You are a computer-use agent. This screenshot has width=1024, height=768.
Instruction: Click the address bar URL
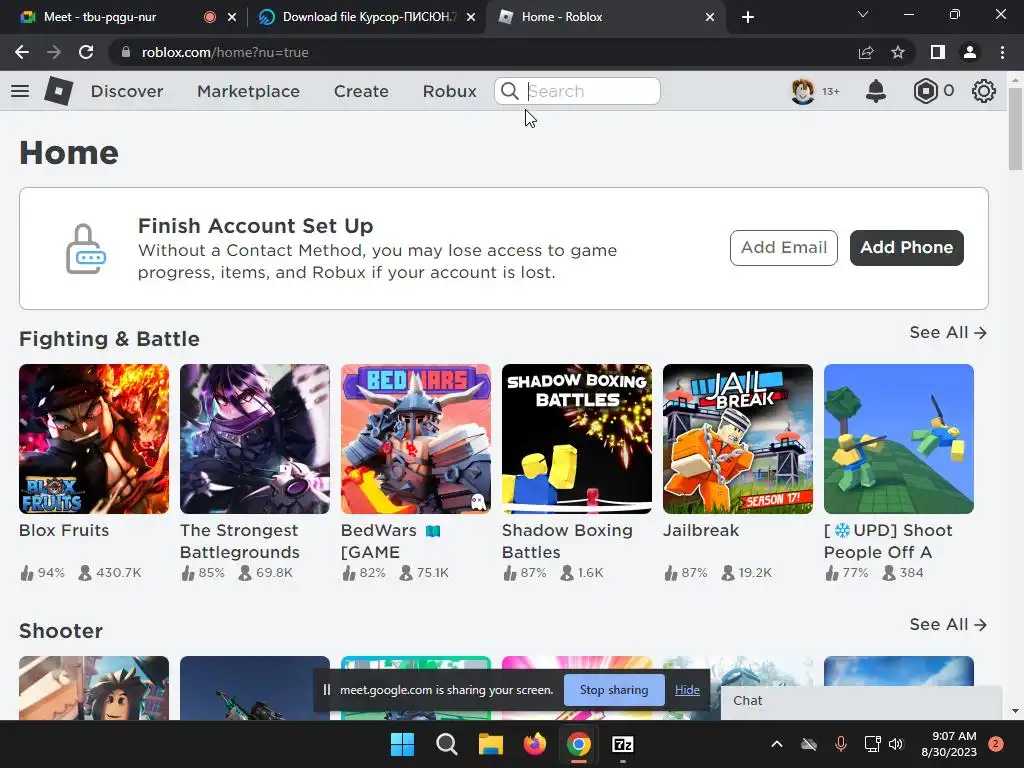click(x=225, y=52)
